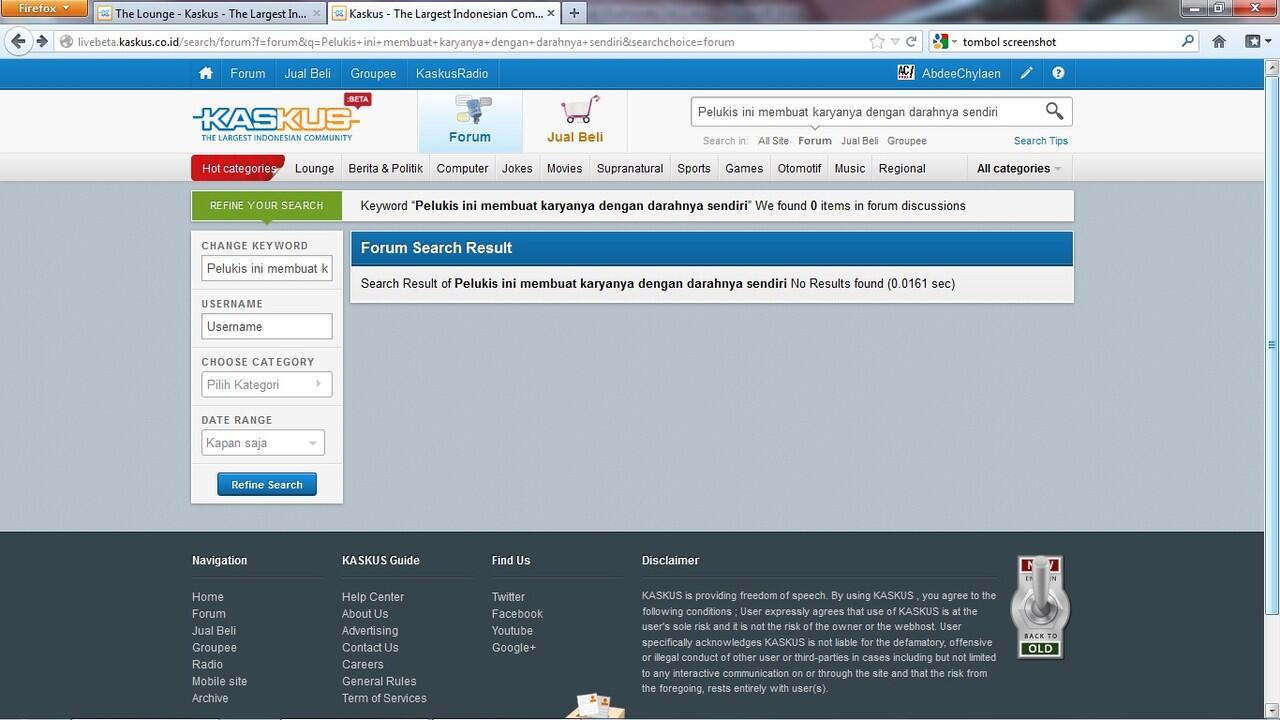
Task: Click the Refine Search button
Action: (267, 484)
